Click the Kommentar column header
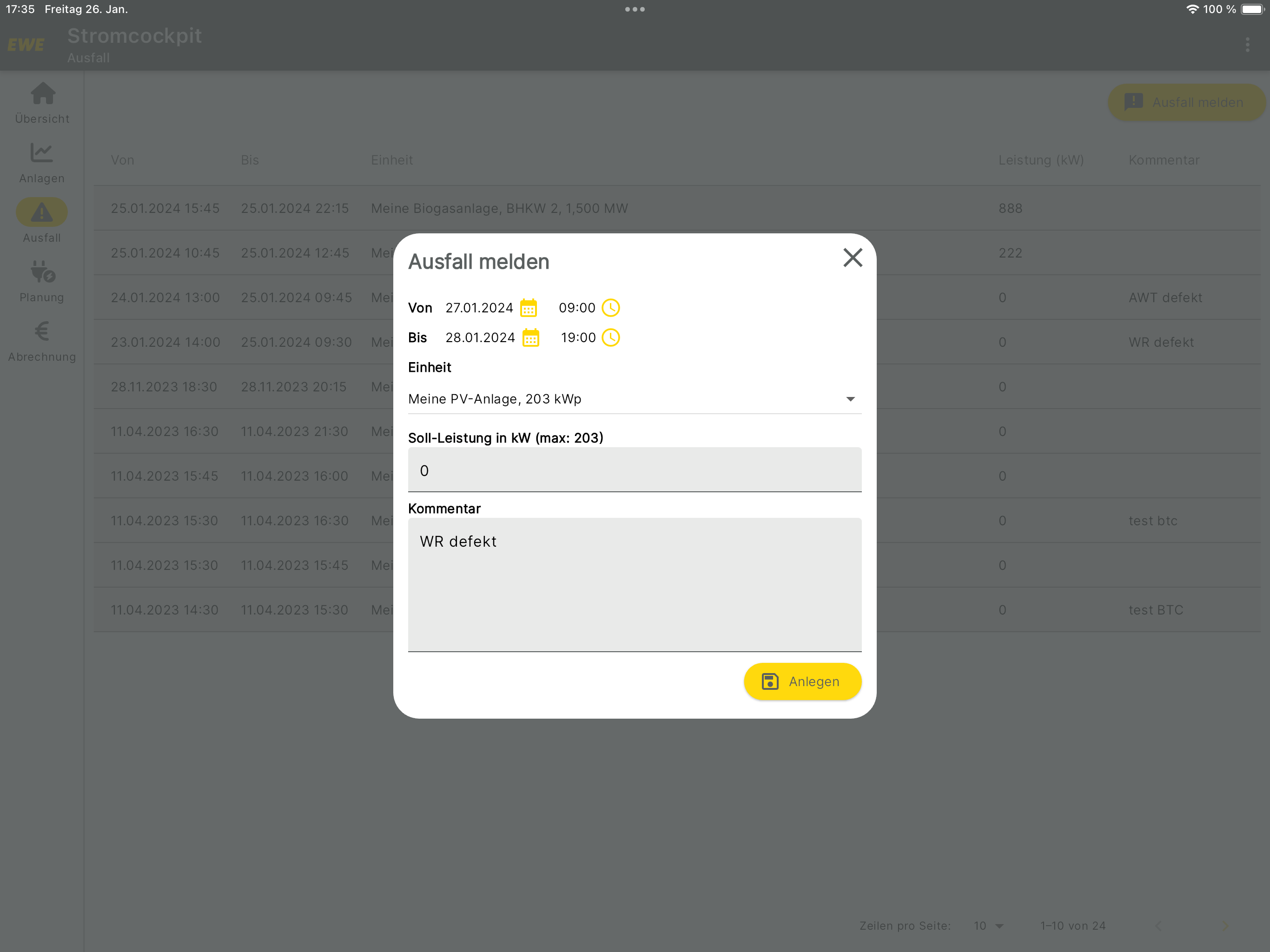1270x952 pixels. (1164, 160)
